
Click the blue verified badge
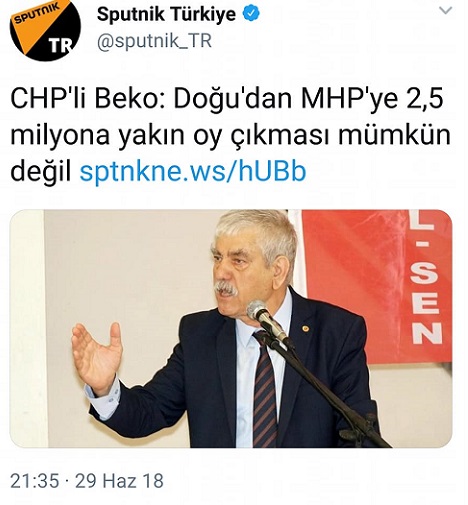(251, 14)
